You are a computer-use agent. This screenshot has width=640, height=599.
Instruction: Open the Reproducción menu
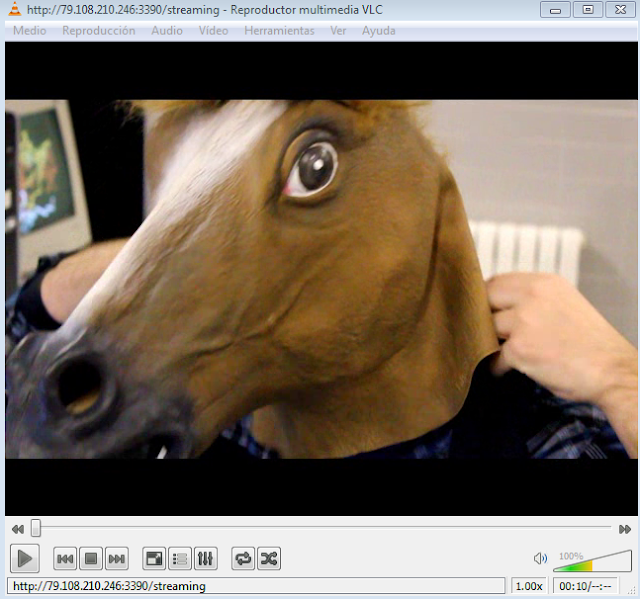98,31
